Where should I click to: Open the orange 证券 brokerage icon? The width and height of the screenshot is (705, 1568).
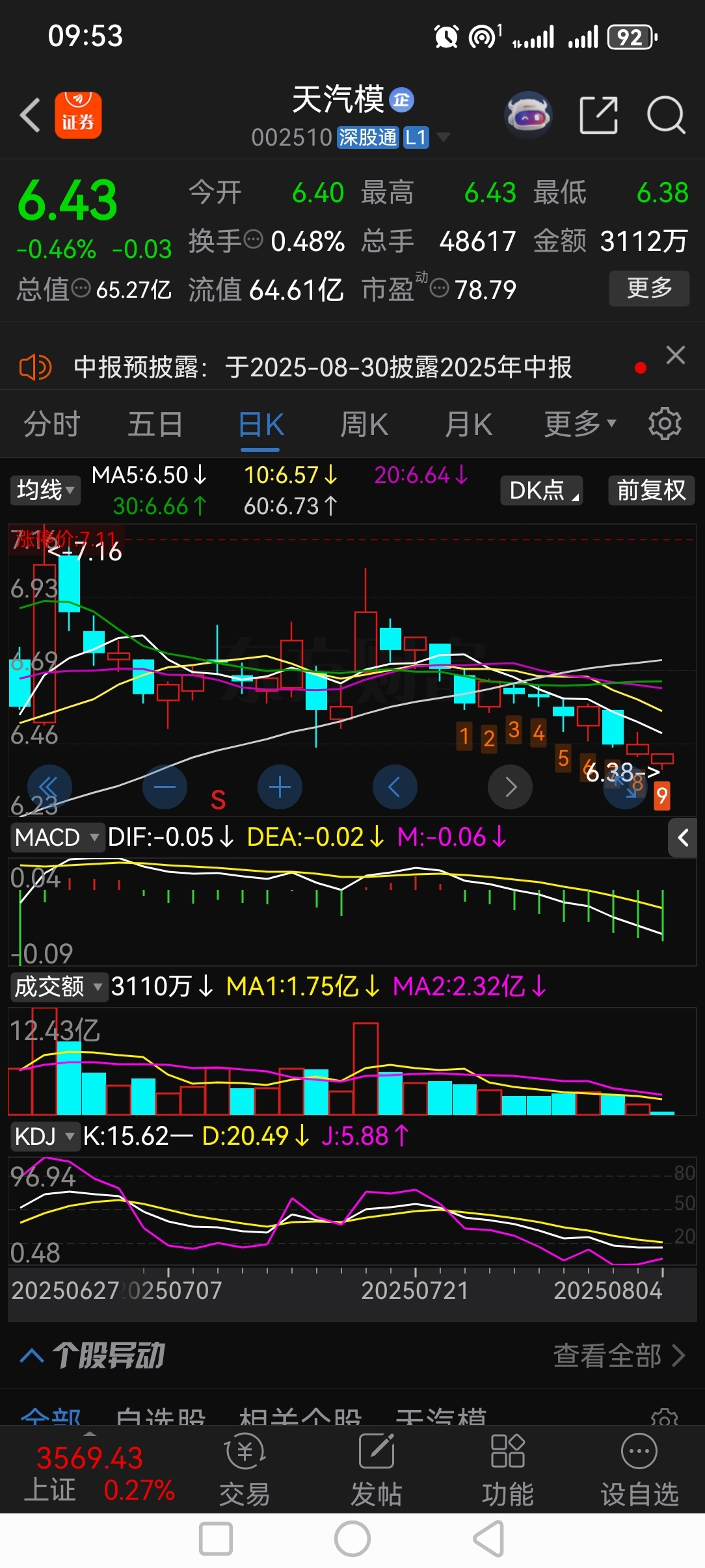coord(78,115)
